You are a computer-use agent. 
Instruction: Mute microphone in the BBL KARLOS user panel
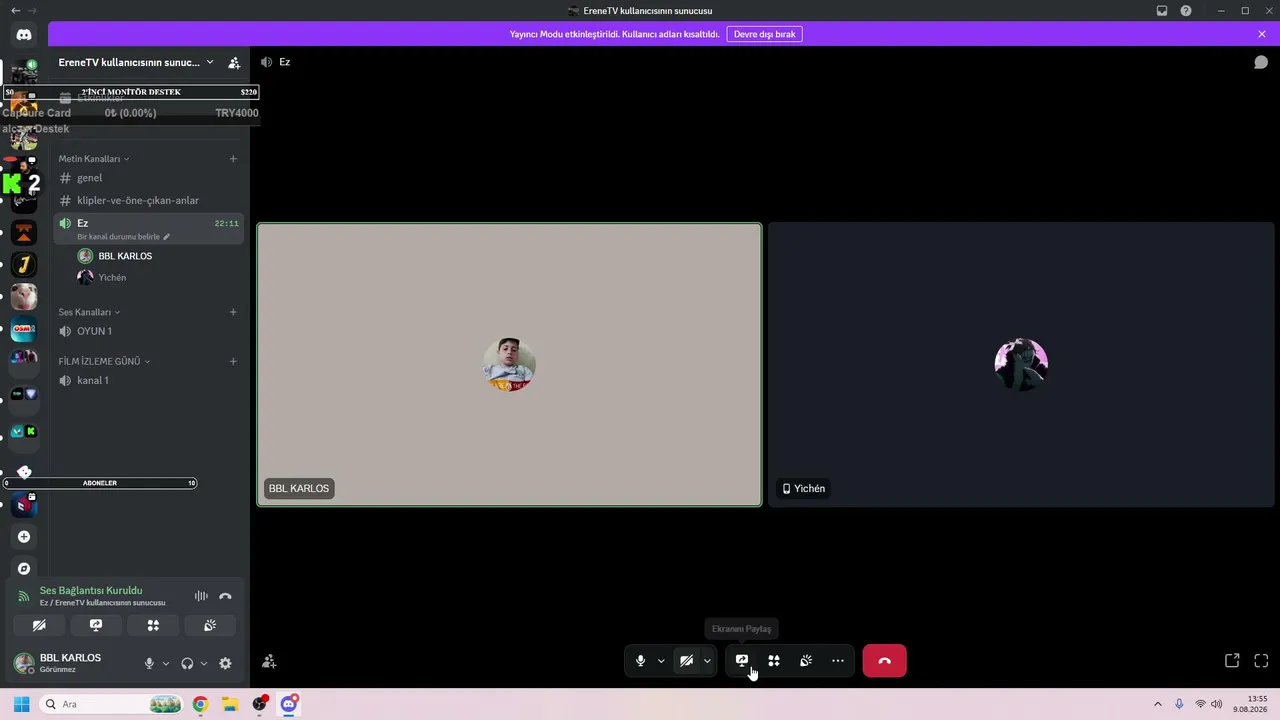coord(150,663)
